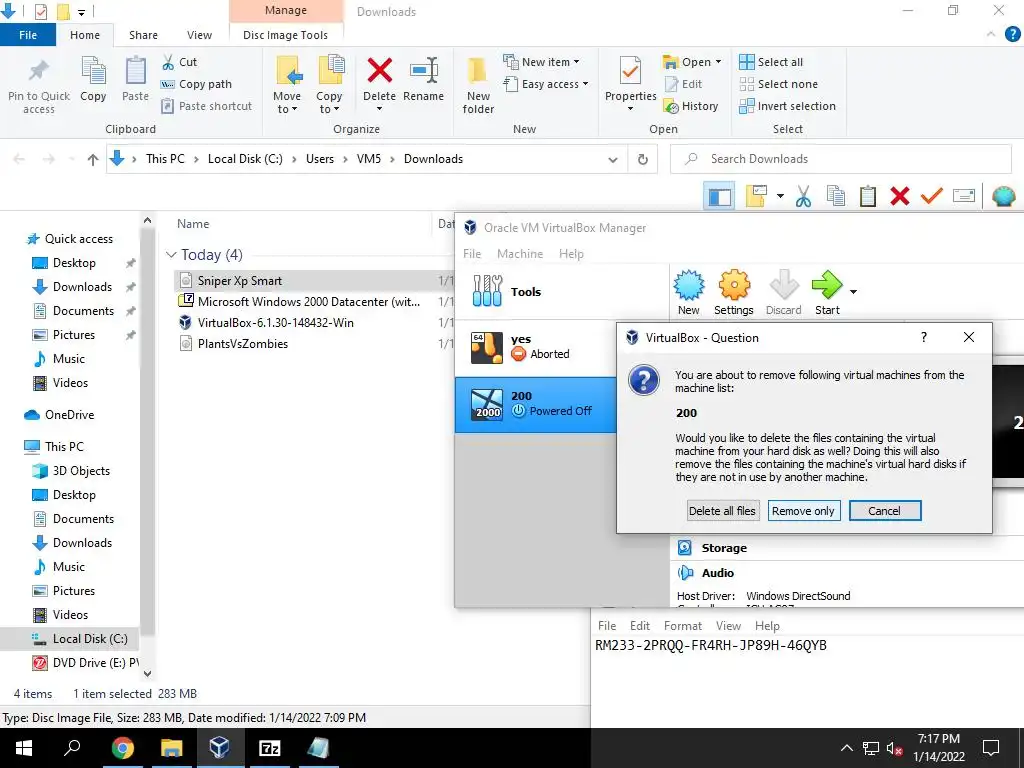
Task: Switch to the Share ribbon tab
Action: [x=143, y=35]
